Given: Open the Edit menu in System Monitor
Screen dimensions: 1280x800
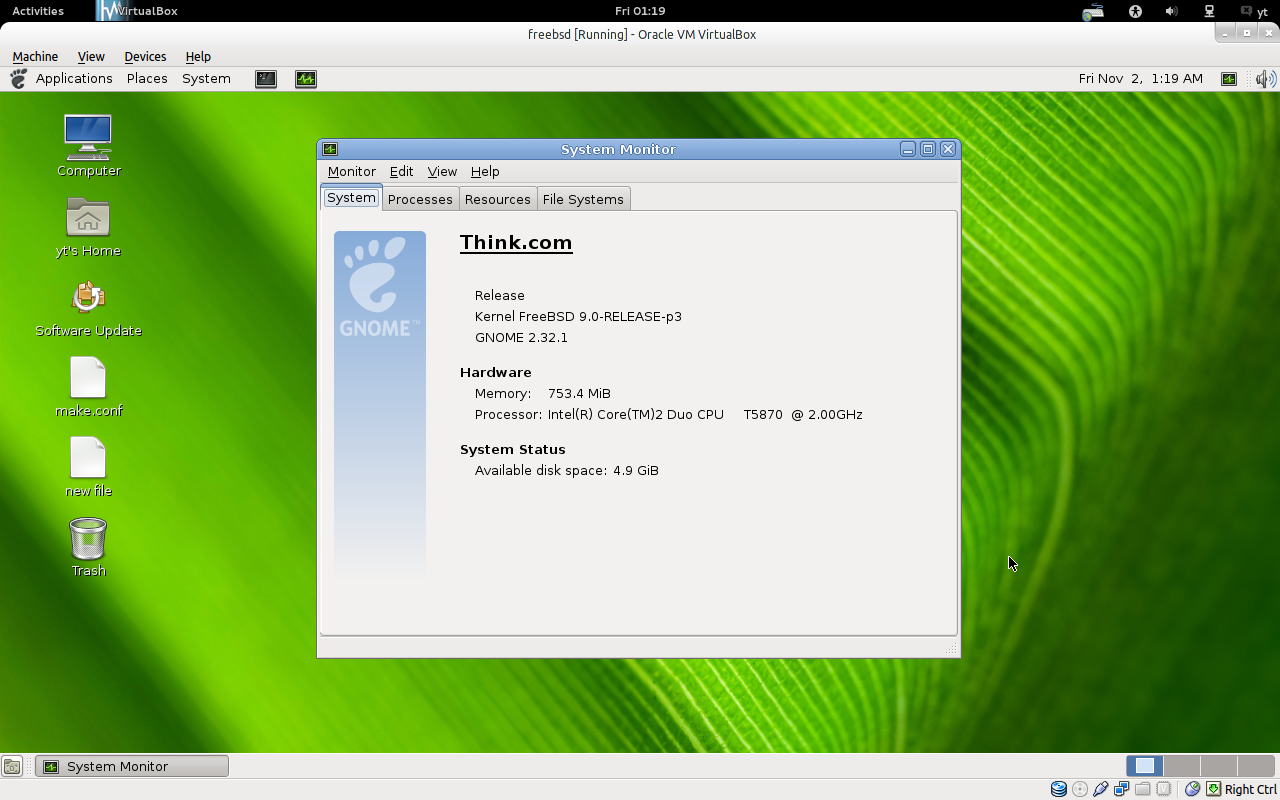Looking at the screenshot, I should pyautogui.click(x=401, y=172).
